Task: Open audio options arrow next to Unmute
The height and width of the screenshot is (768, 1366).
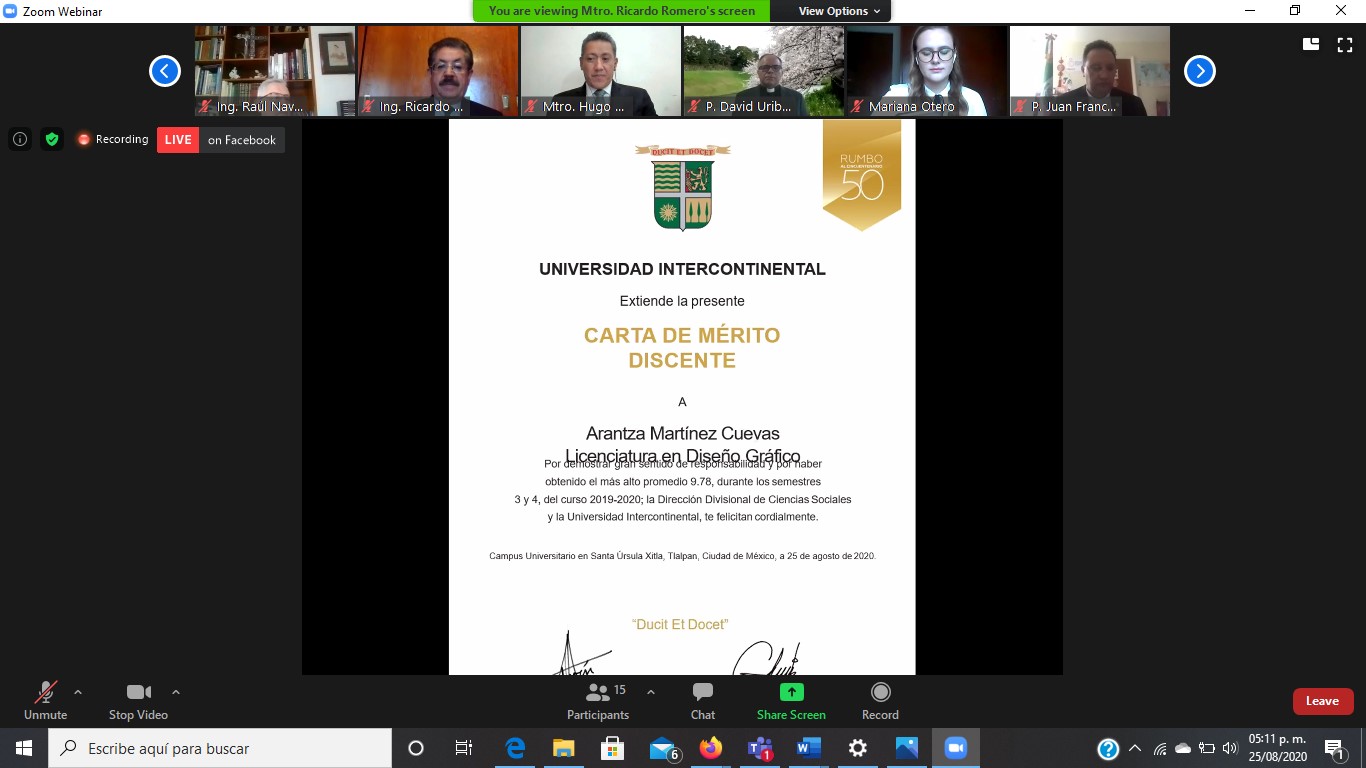Action: click(x=78, y=692)
